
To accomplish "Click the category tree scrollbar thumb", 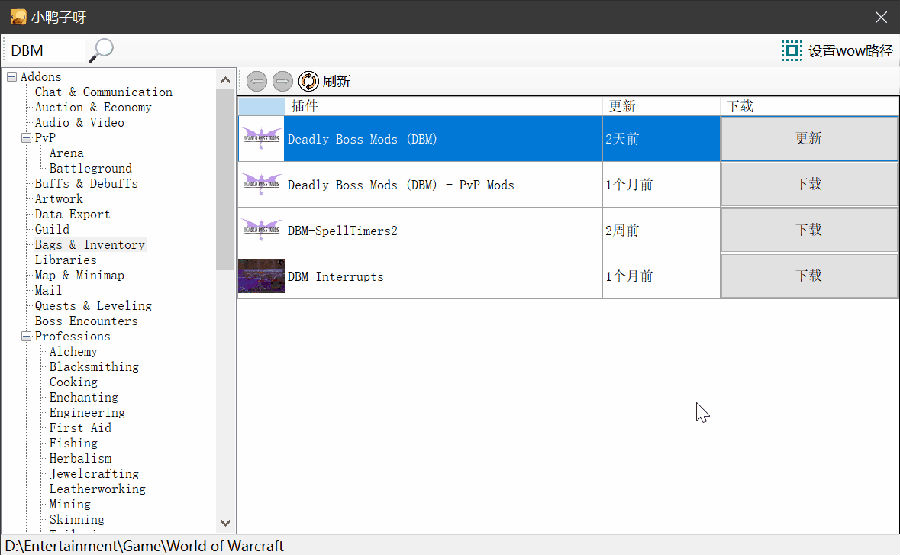I will tap(225, 179).
